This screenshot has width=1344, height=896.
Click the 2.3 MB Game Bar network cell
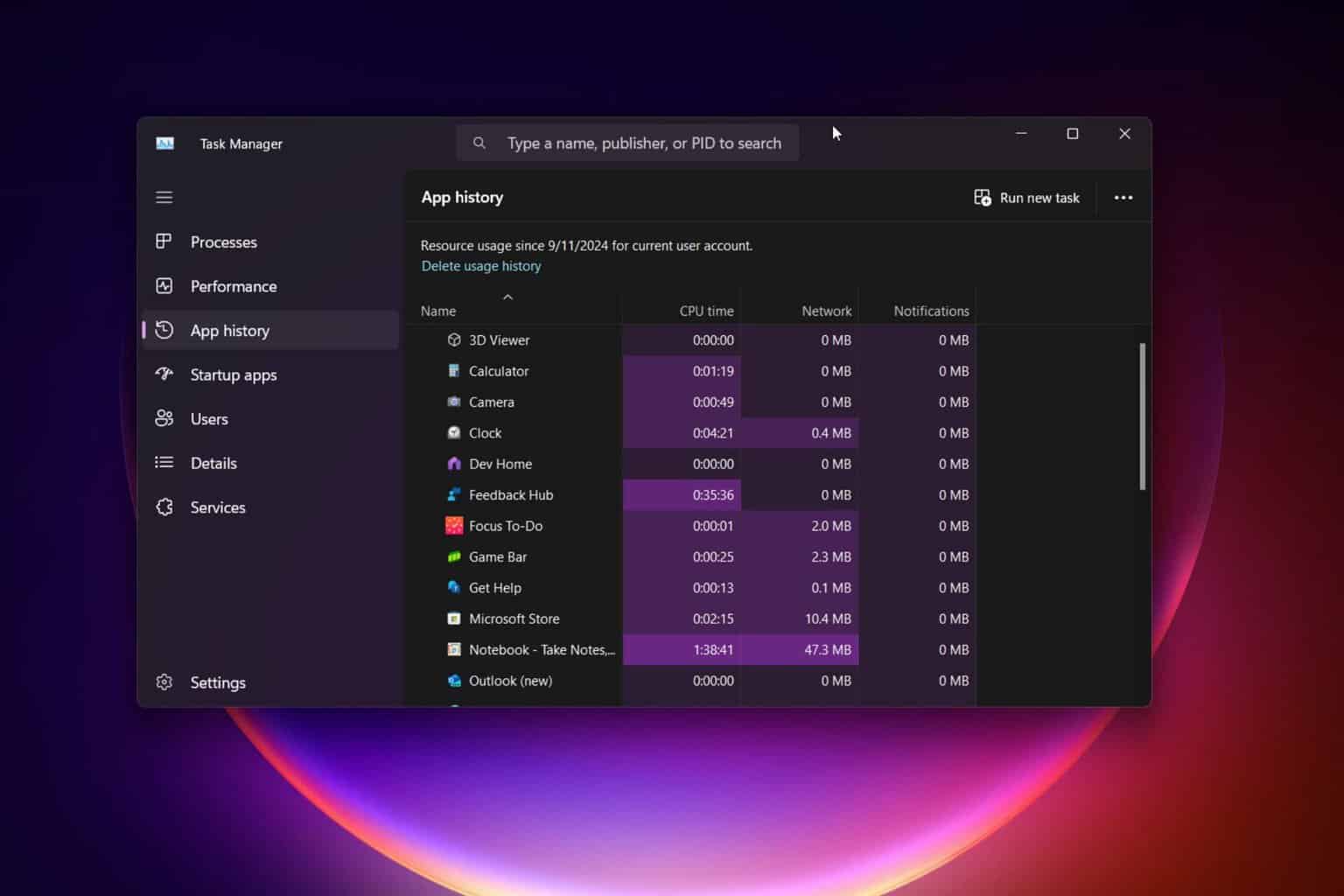pos(800,556)
